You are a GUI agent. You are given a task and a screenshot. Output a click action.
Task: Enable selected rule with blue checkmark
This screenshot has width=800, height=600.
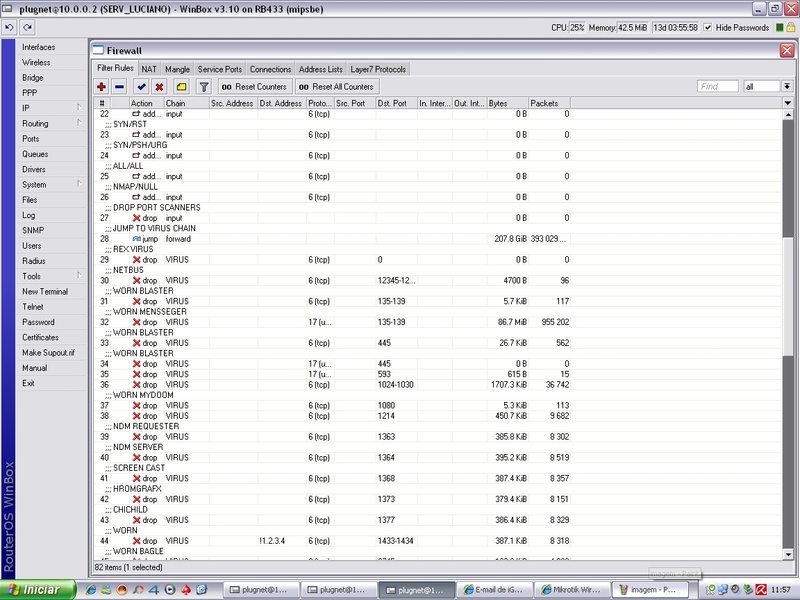click(x=141, y=87)
